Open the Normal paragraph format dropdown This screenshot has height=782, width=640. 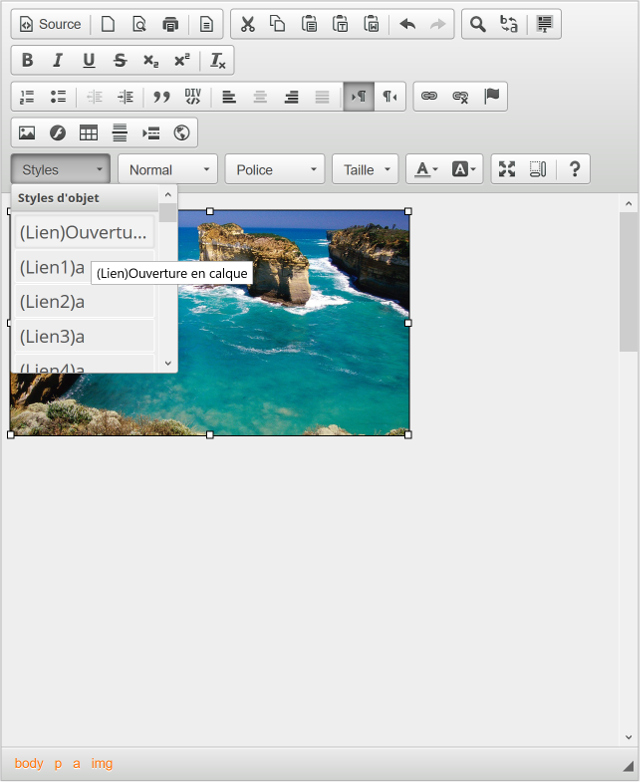pos(168,169)
